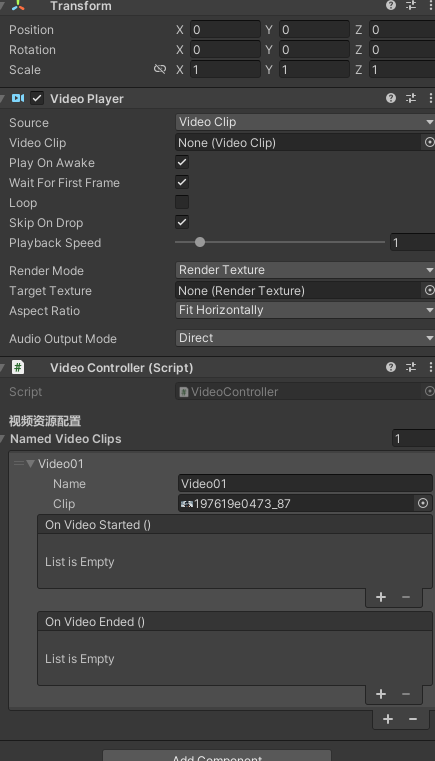Click Position X input field

click(225, 30)
